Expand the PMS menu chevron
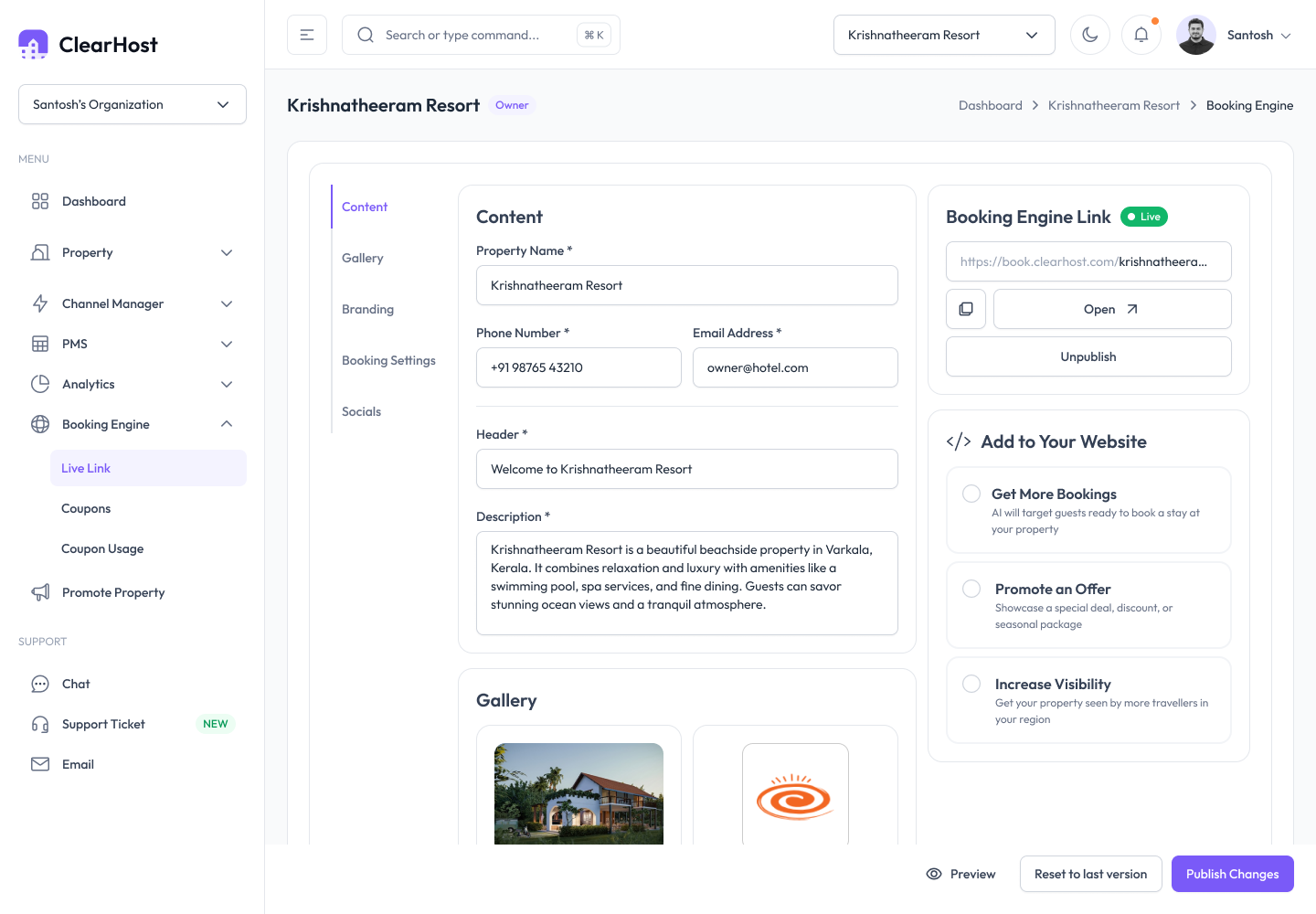Screen dimensions: 1316x914 pos(227,344)
